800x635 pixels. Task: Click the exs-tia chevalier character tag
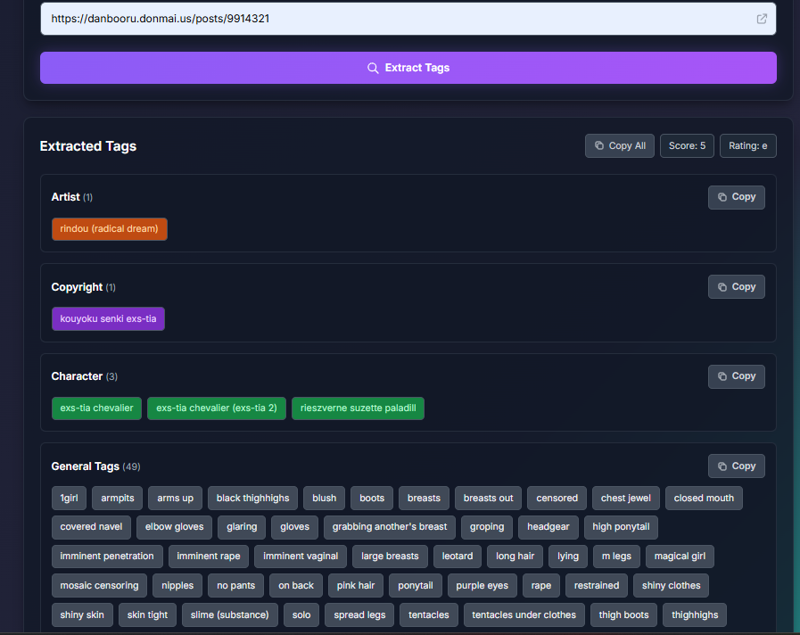(96, 408)
